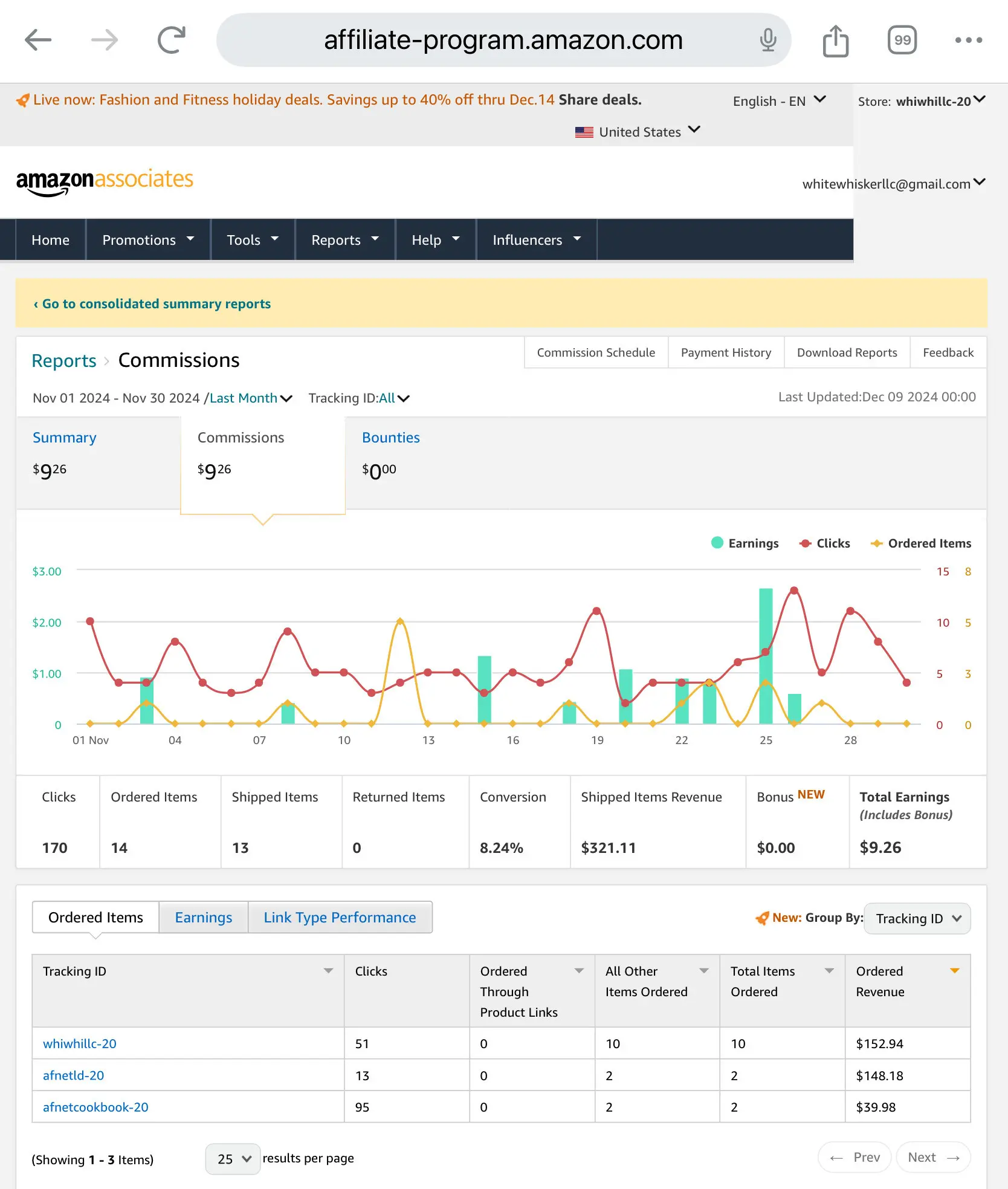The width and height of the screenshot is (1008, 1189).
Task: Select the Commissions $9.26 tab
Action: [x=262, y=465]
